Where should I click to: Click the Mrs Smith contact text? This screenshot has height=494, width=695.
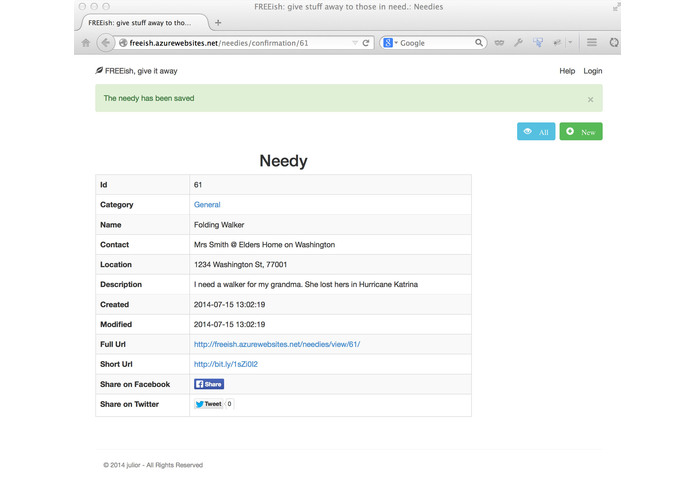[x=264, y=245]
